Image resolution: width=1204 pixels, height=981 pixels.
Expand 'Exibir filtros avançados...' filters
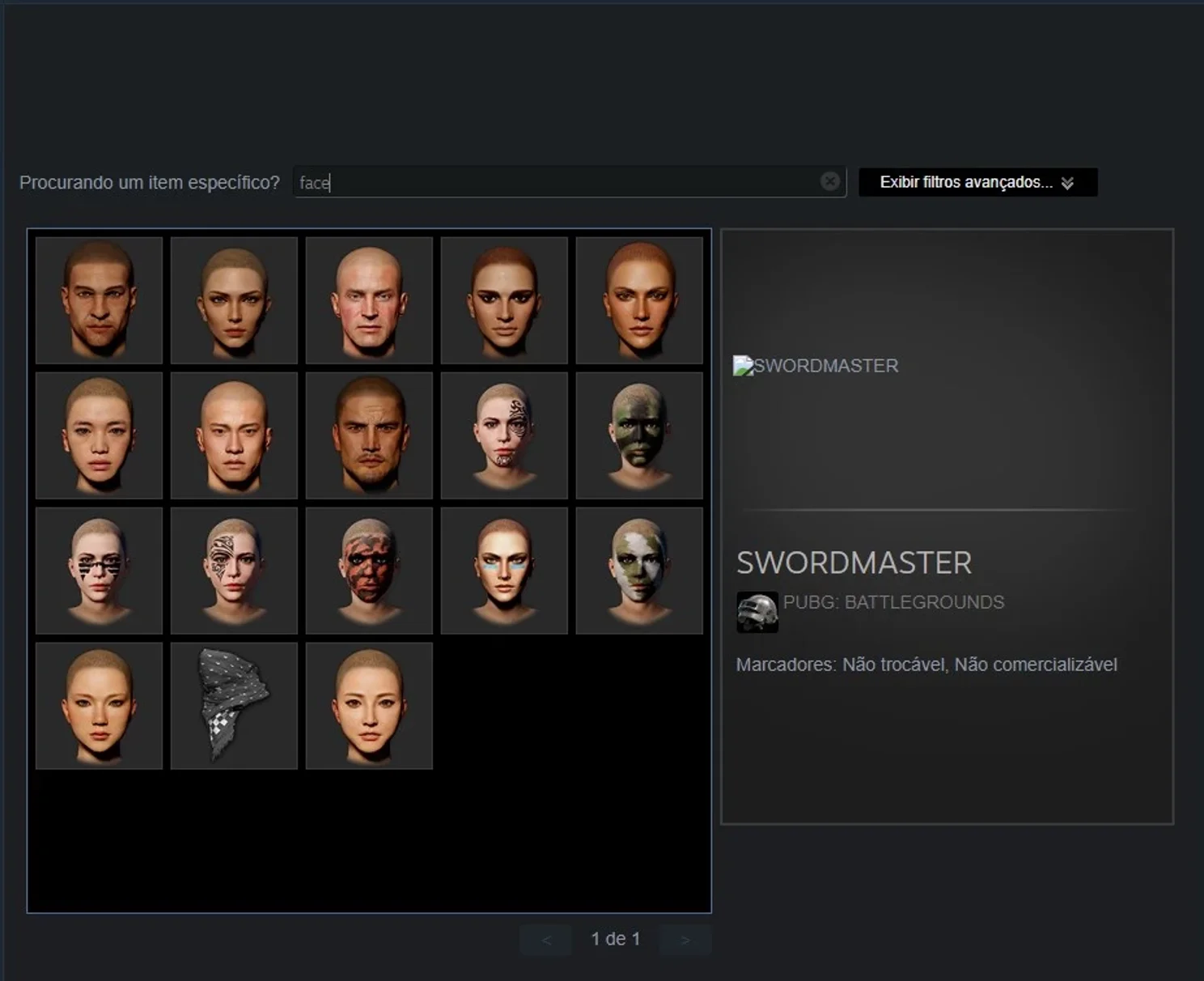coord(977,182)
